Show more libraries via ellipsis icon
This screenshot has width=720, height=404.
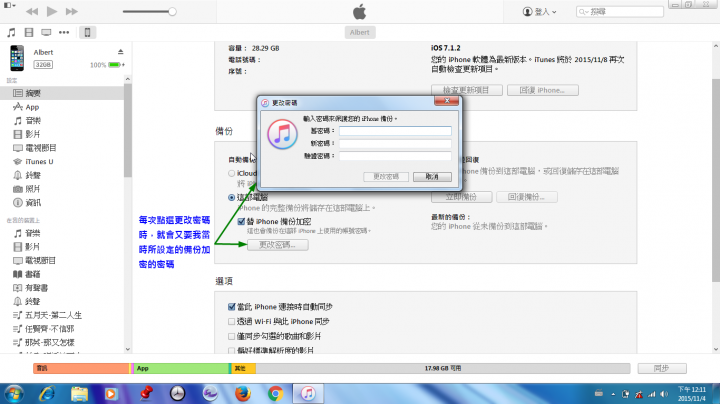[x=64, y=32]
